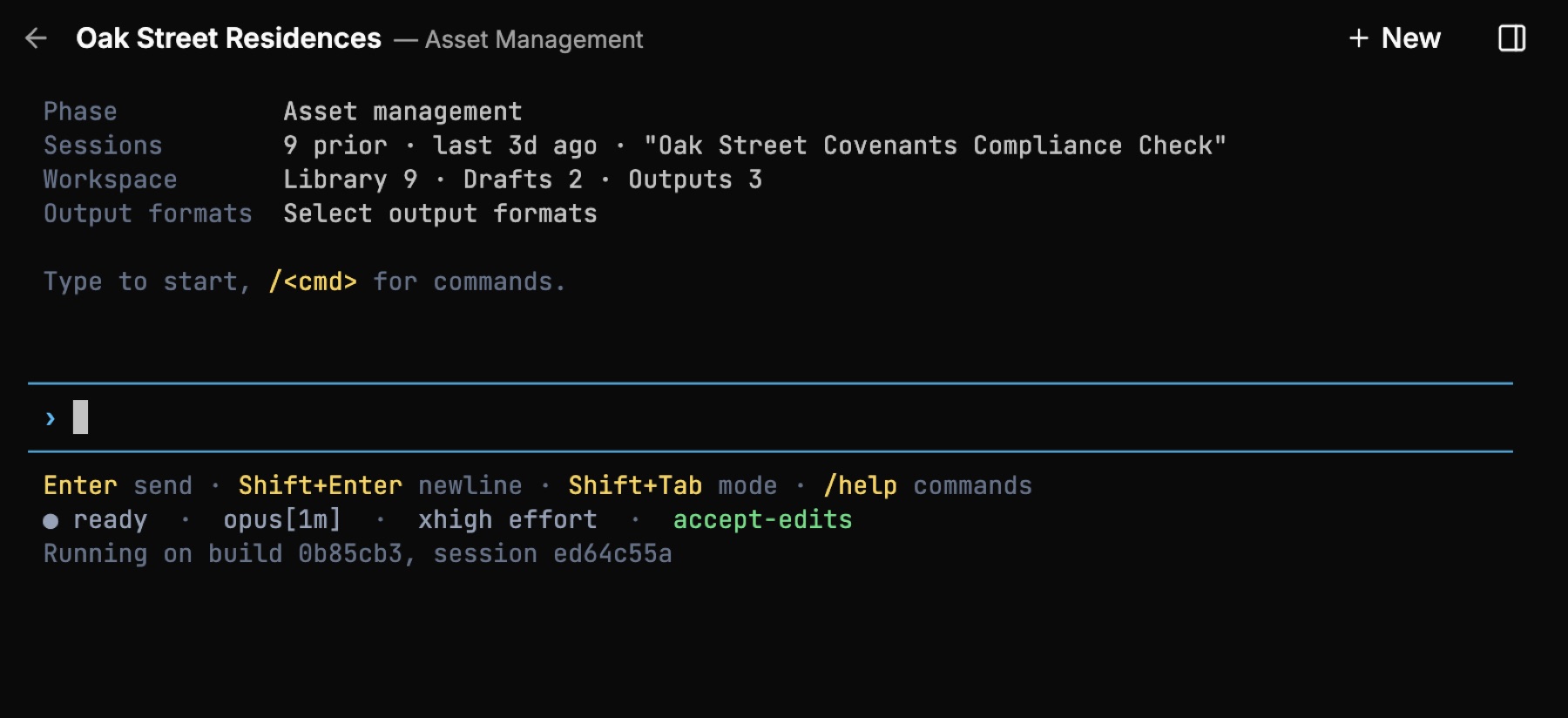Click the Asset Management subtitle

[534, 40]
